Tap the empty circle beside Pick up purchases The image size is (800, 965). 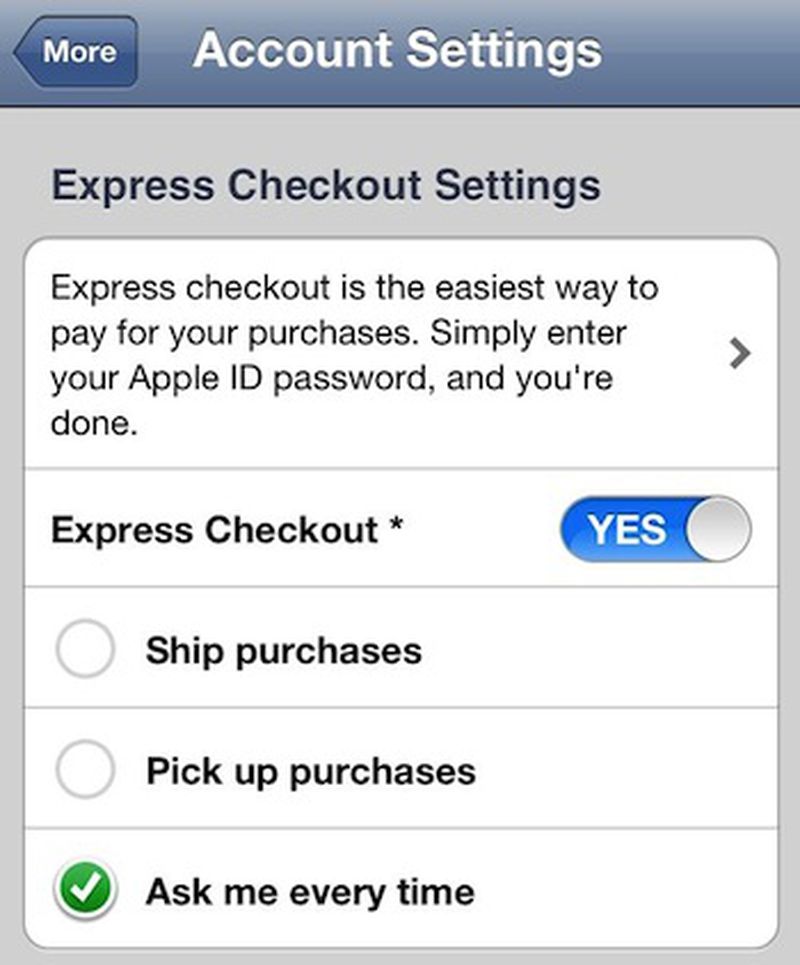click(85, 770)
